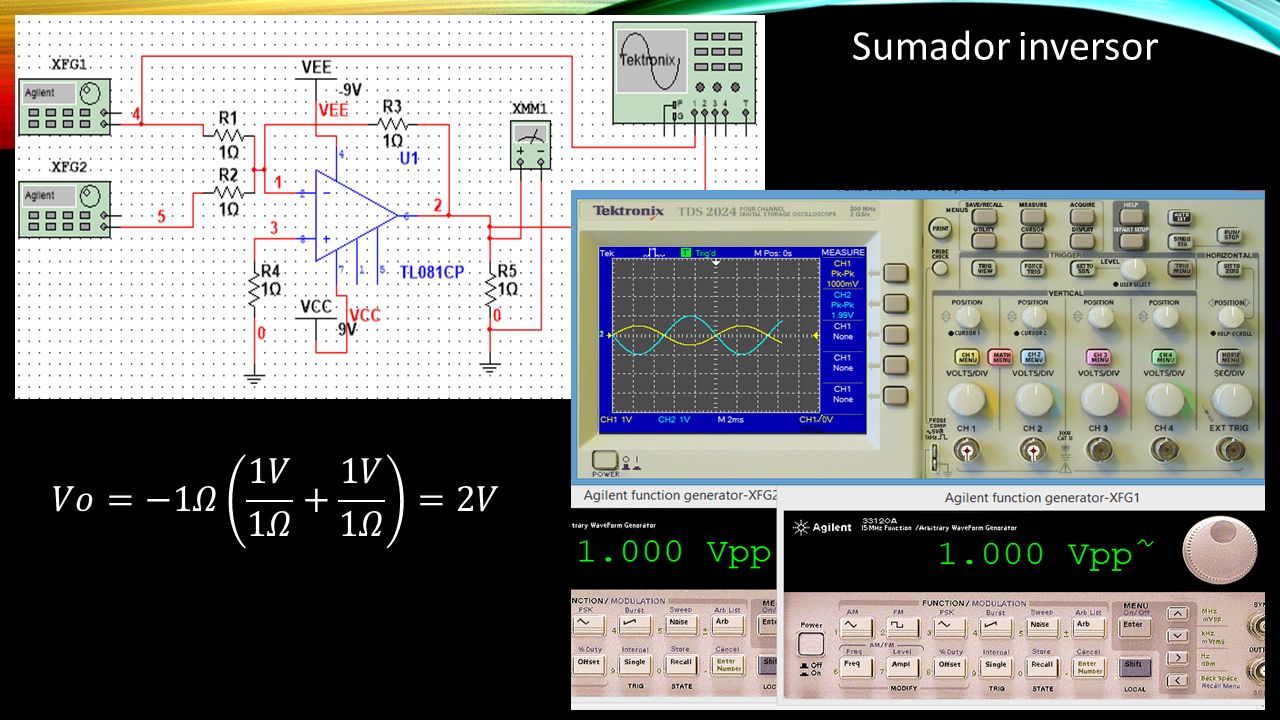1280x720 pixels.
Task: Click the PRINT button on the oscilloscope
Action: click(940, 228)
